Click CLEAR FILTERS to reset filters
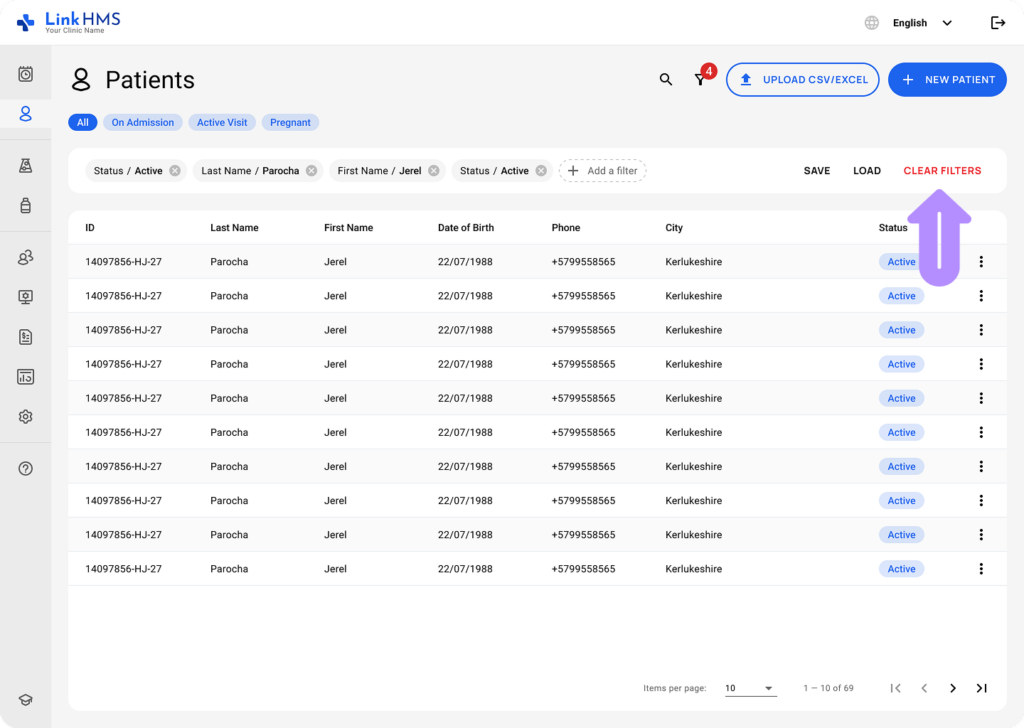 (x=942, y=170)
